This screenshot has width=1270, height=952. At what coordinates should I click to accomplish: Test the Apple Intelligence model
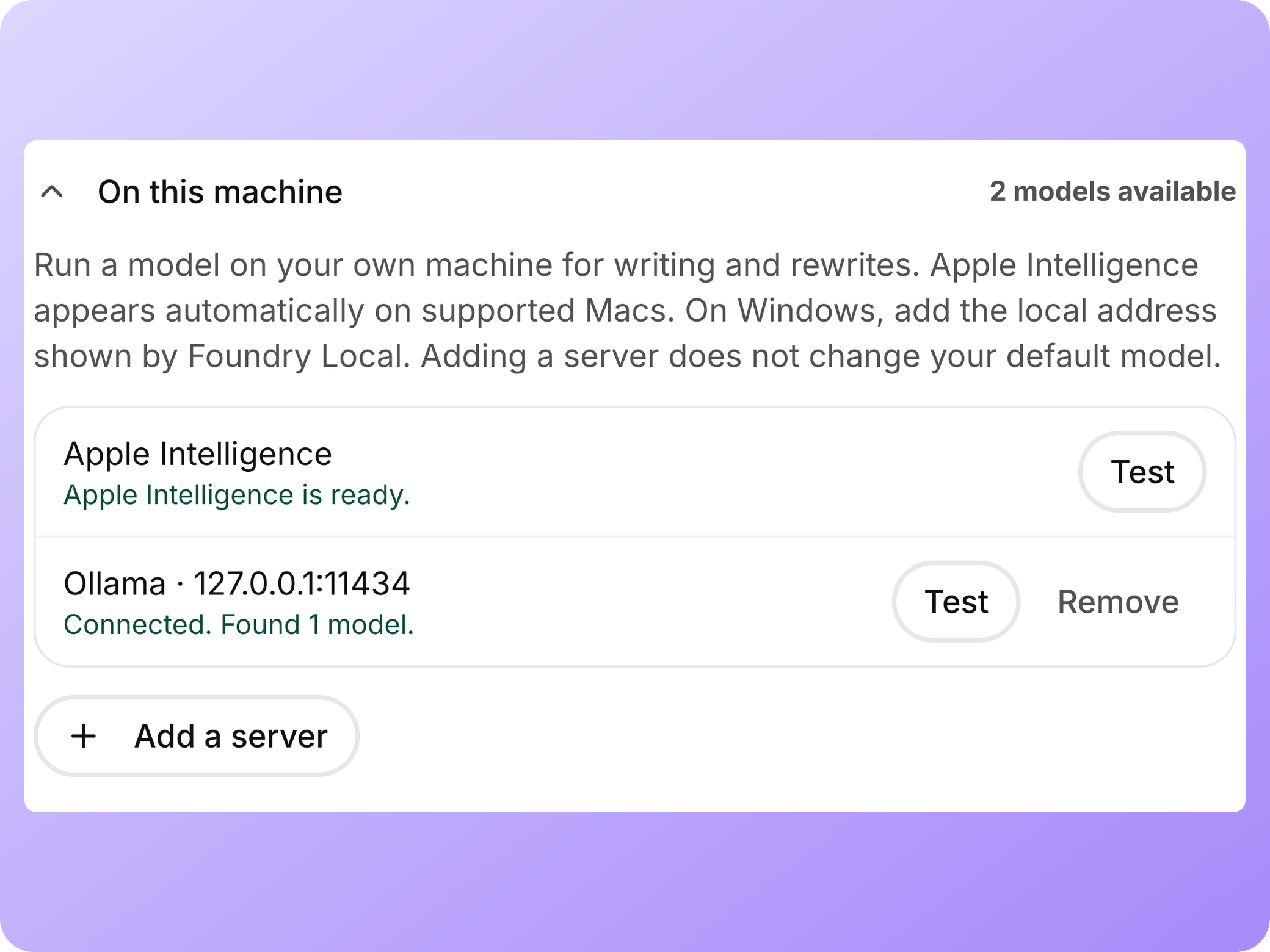point(1142,472)
